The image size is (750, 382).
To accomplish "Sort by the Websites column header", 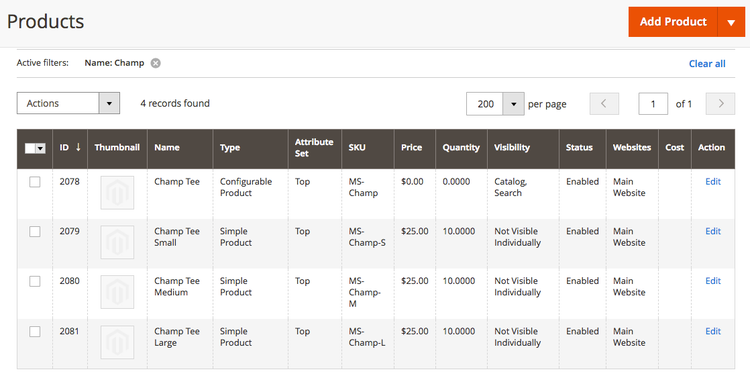I will coord(632,149).
